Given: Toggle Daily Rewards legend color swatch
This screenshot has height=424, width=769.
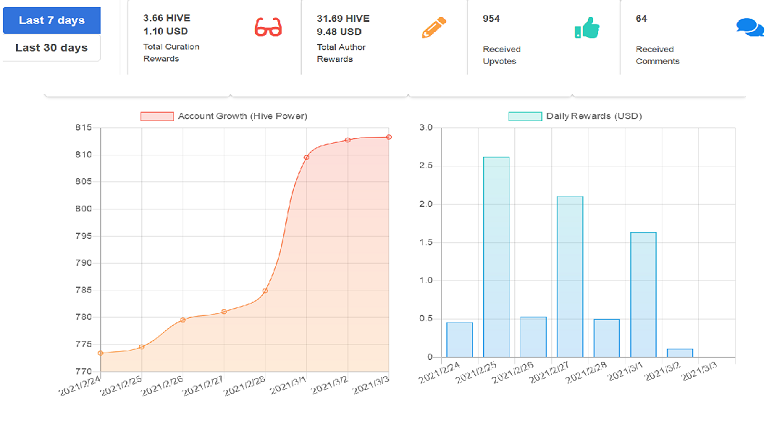Looking at the screenshot, I should (x=525, y=116).
